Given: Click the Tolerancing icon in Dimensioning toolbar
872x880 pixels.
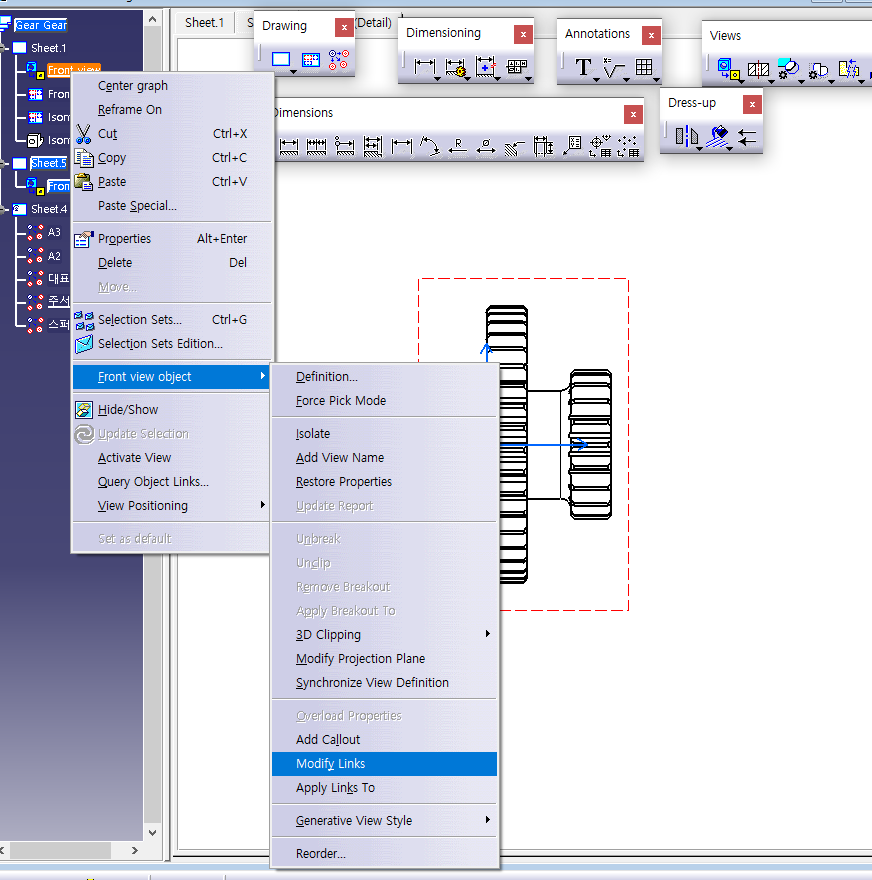Looking at the screenshot, I should (516, 67).
